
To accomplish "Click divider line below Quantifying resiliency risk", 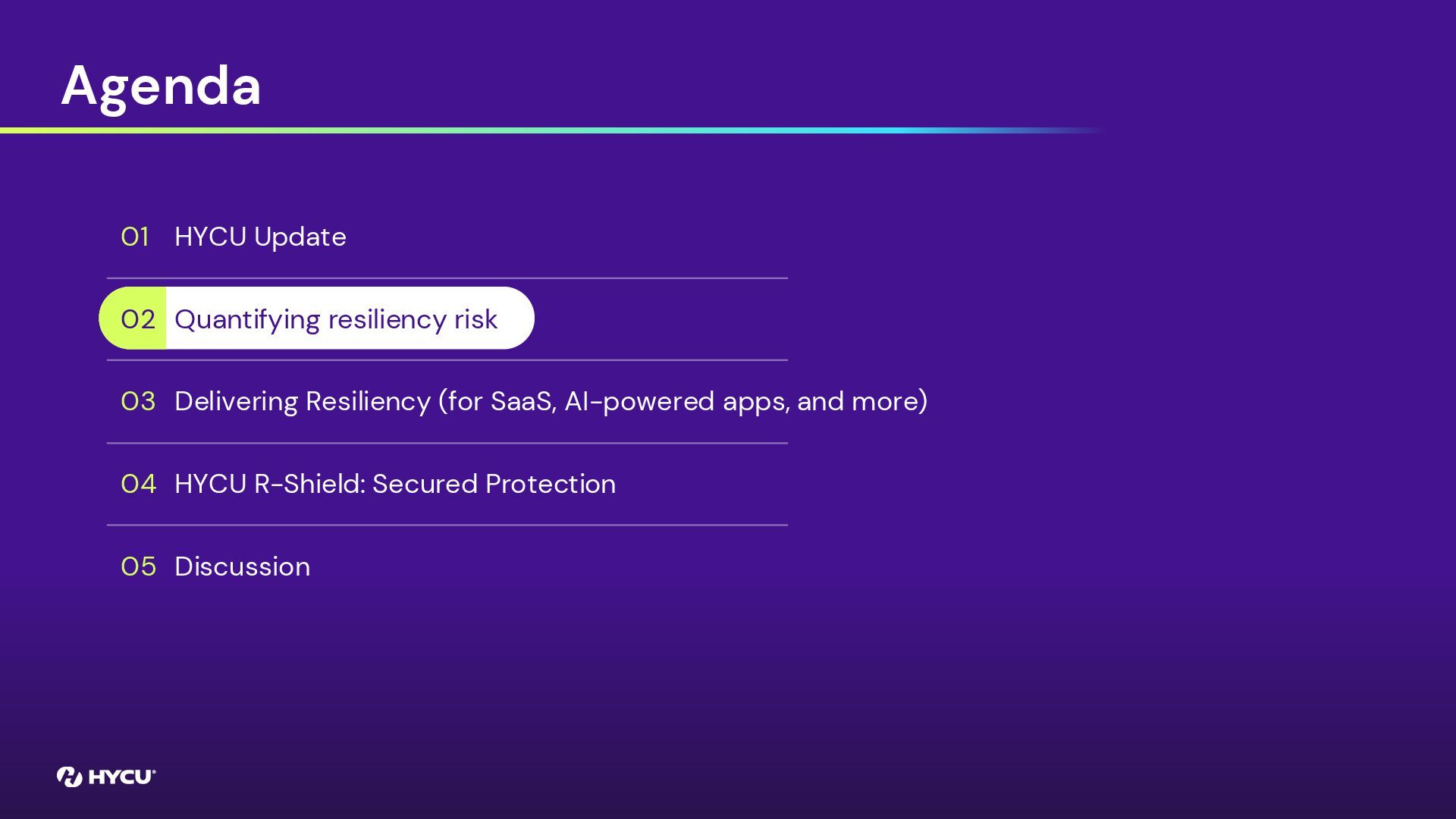I will click(x=447, y=360).
